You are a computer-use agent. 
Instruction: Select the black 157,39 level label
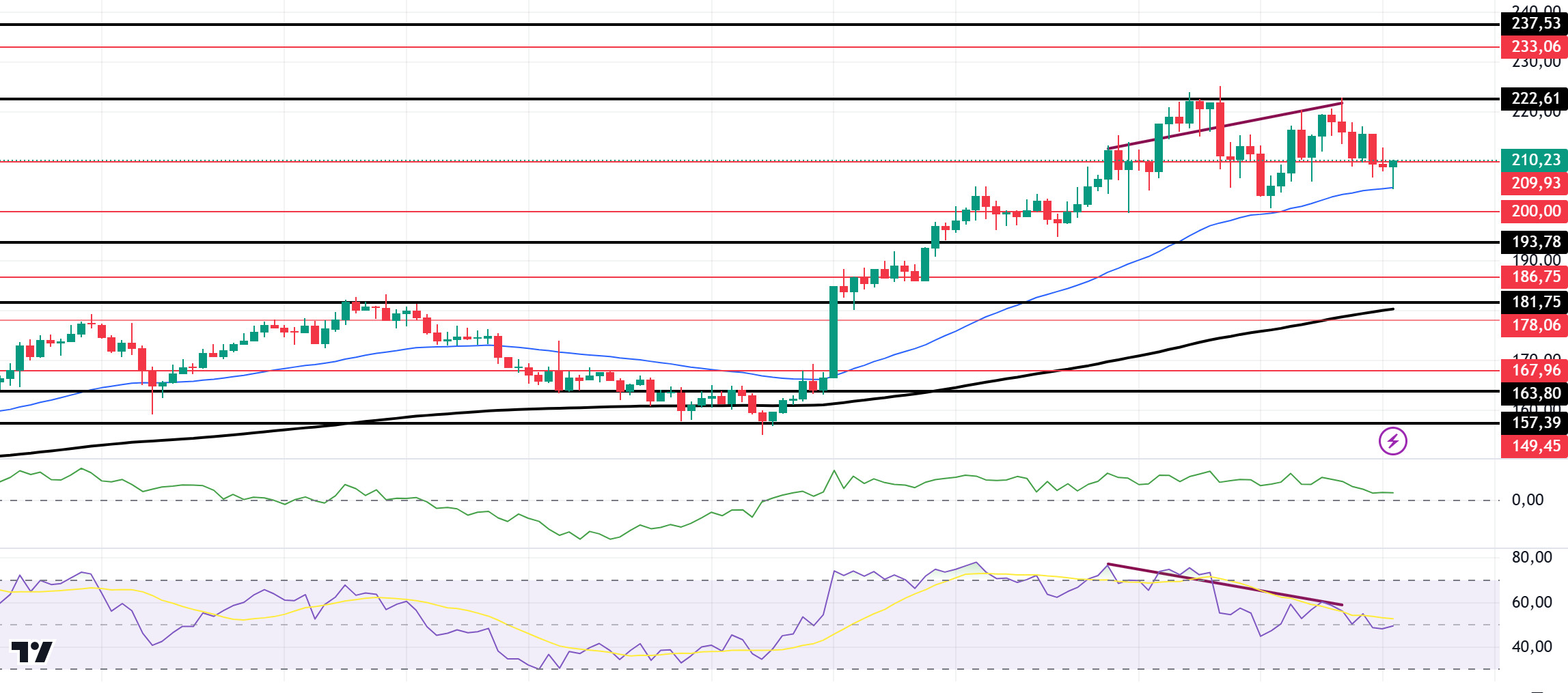coord(1535,423)
